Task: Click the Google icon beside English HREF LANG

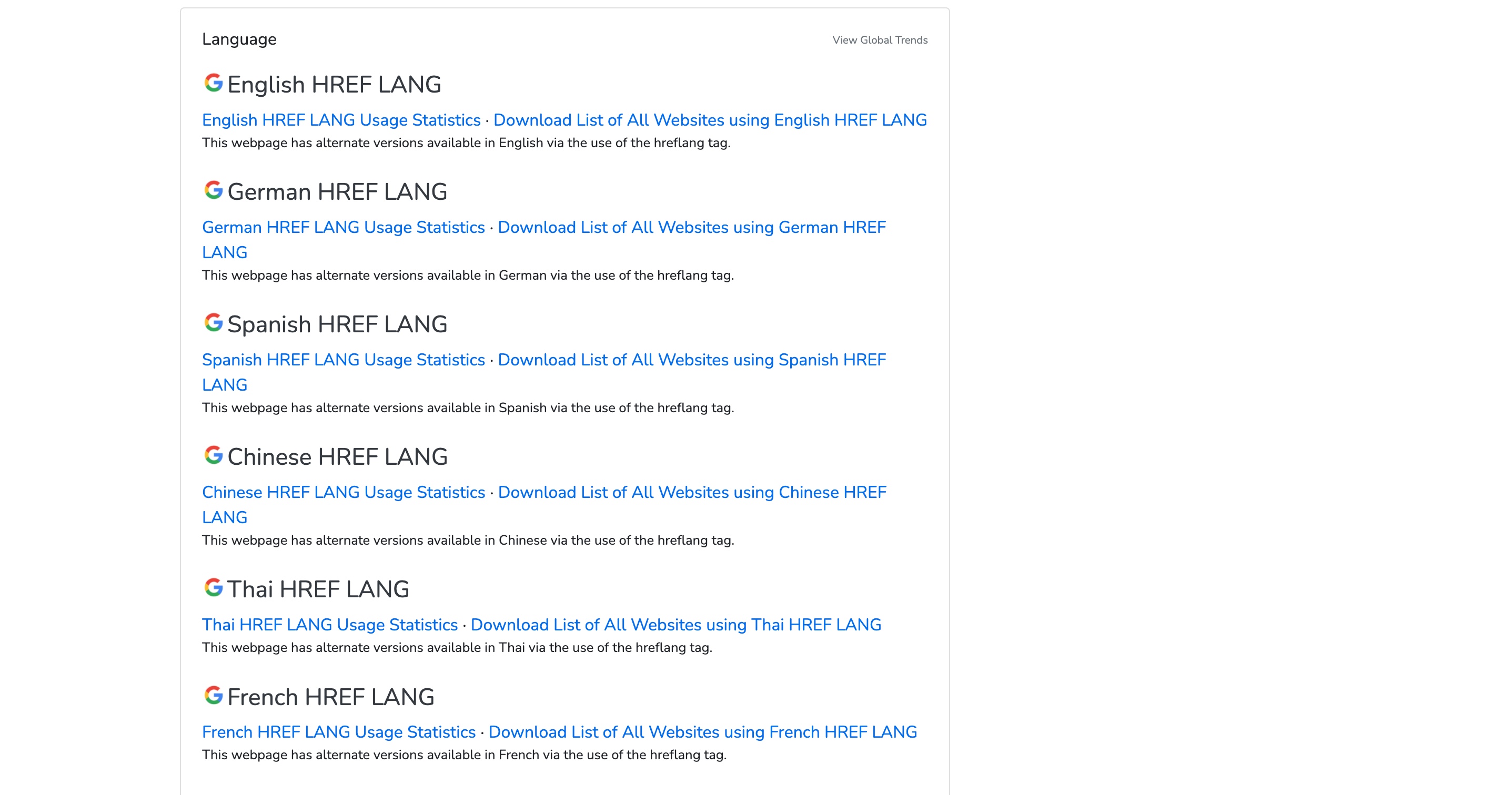Action: pyautogui.click(x=213, y=83)
